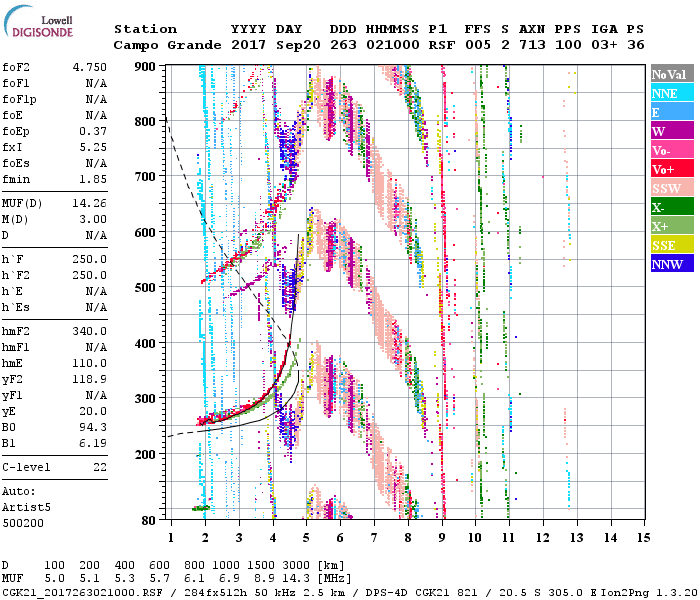Select the C-level value 22

[100, 467]
